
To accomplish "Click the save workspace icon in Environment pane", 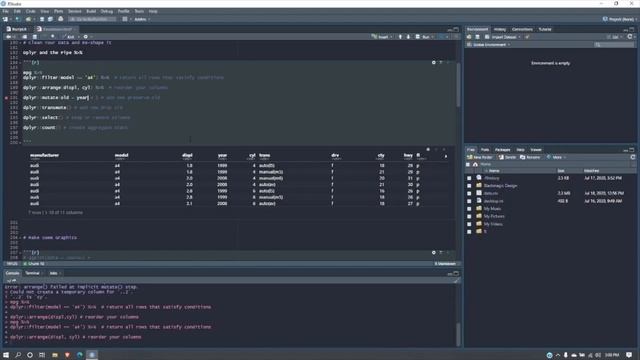I will 478,37.
